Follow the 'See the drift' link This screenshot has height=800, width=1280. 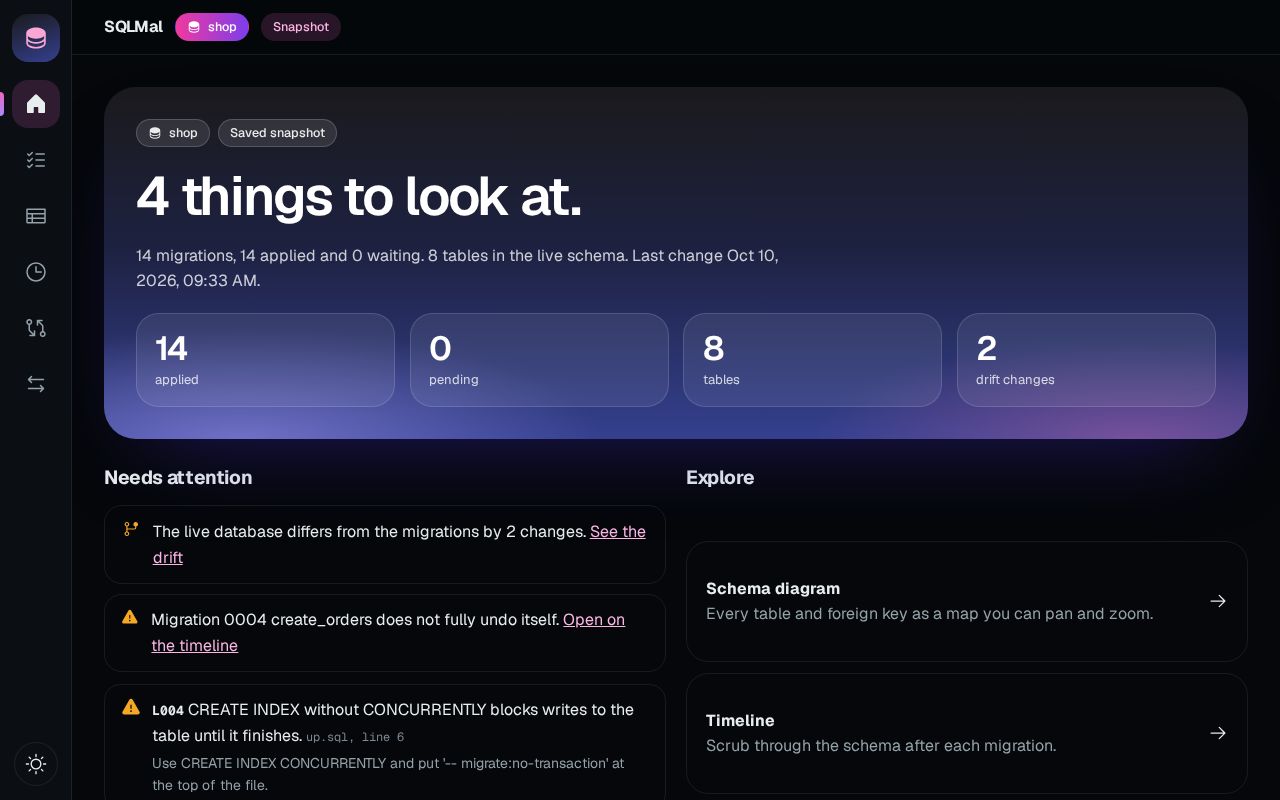[399, 544]
